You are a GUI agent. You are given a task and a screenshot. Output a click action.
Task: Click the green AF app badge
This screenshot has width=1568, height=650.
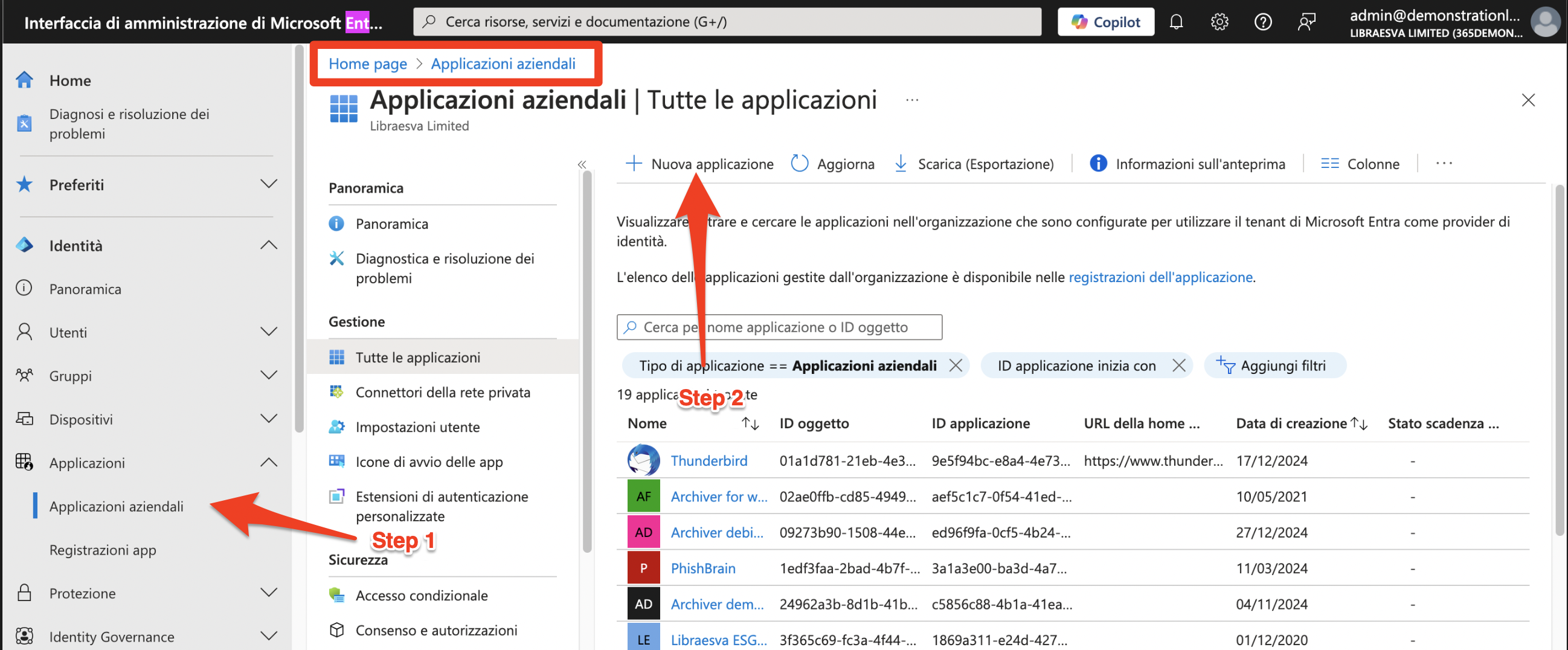tap(643, 496)
